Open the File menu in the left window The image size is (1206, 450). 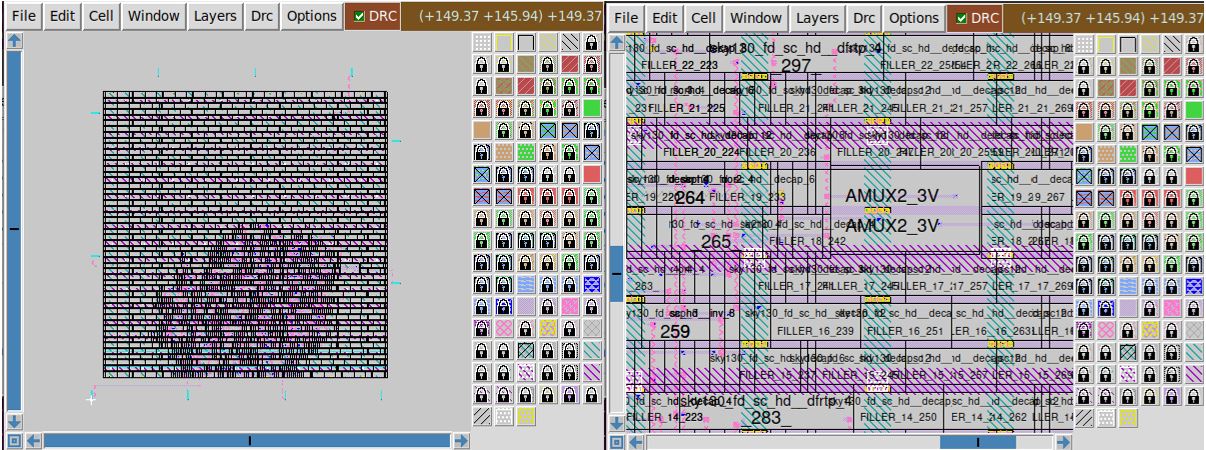[x=25, y=16]
